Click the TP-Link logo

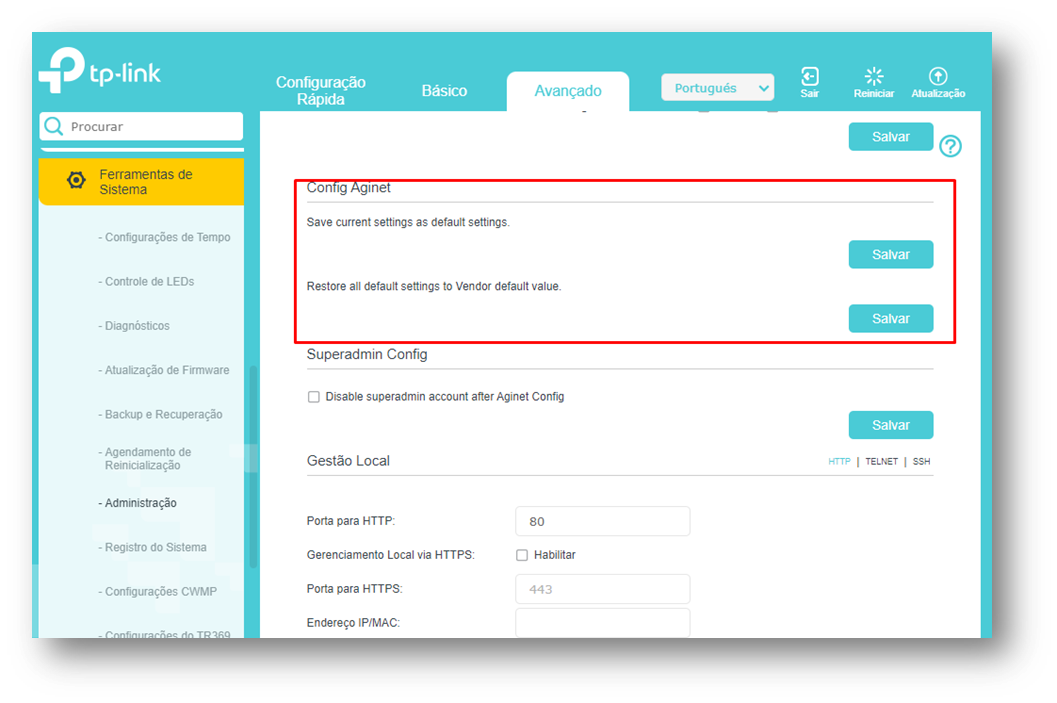click(99, 72)
